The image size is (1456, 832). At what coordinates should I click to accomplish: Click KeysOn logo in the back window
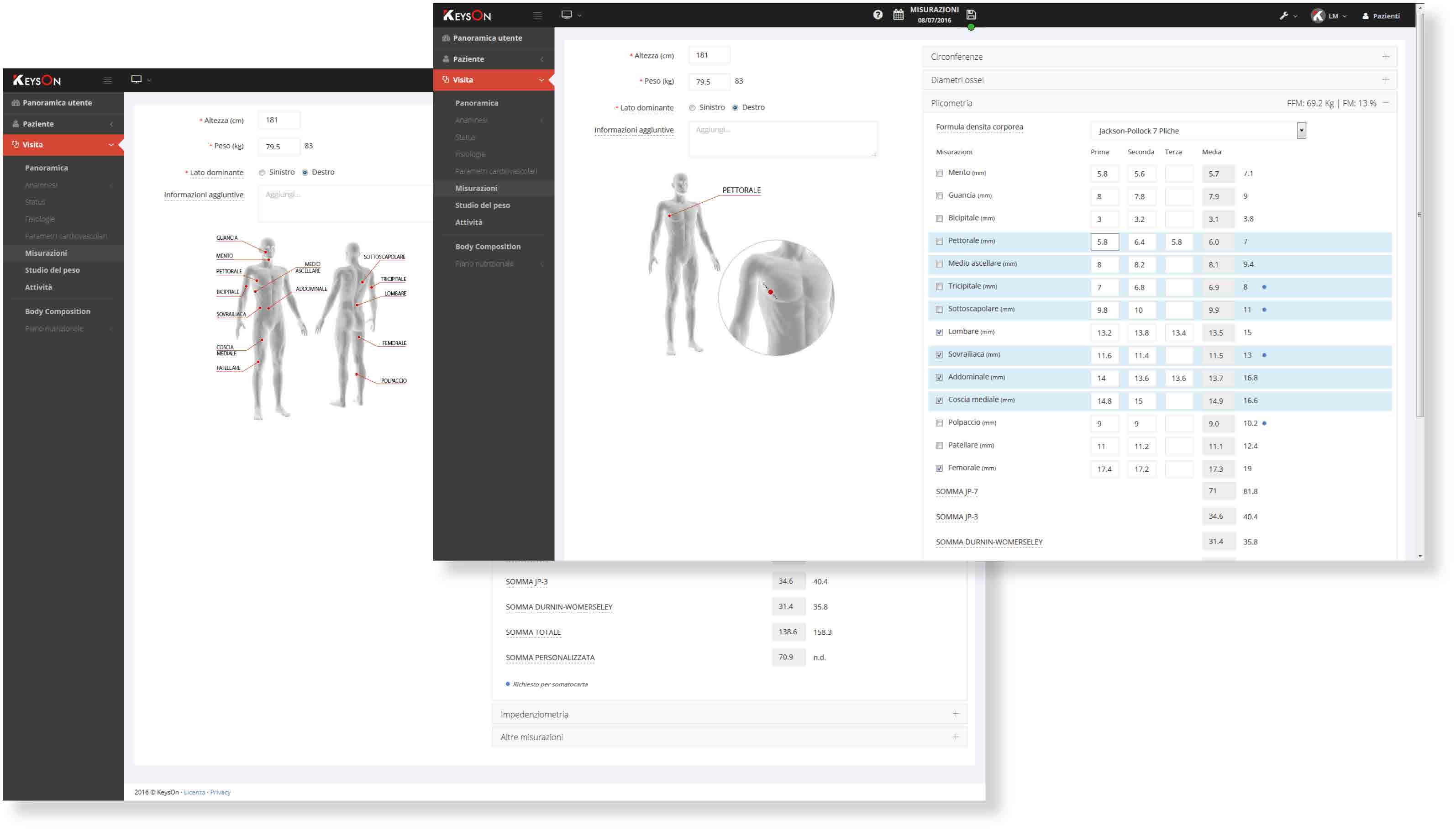pyautogui.click(x=37, y=80)
